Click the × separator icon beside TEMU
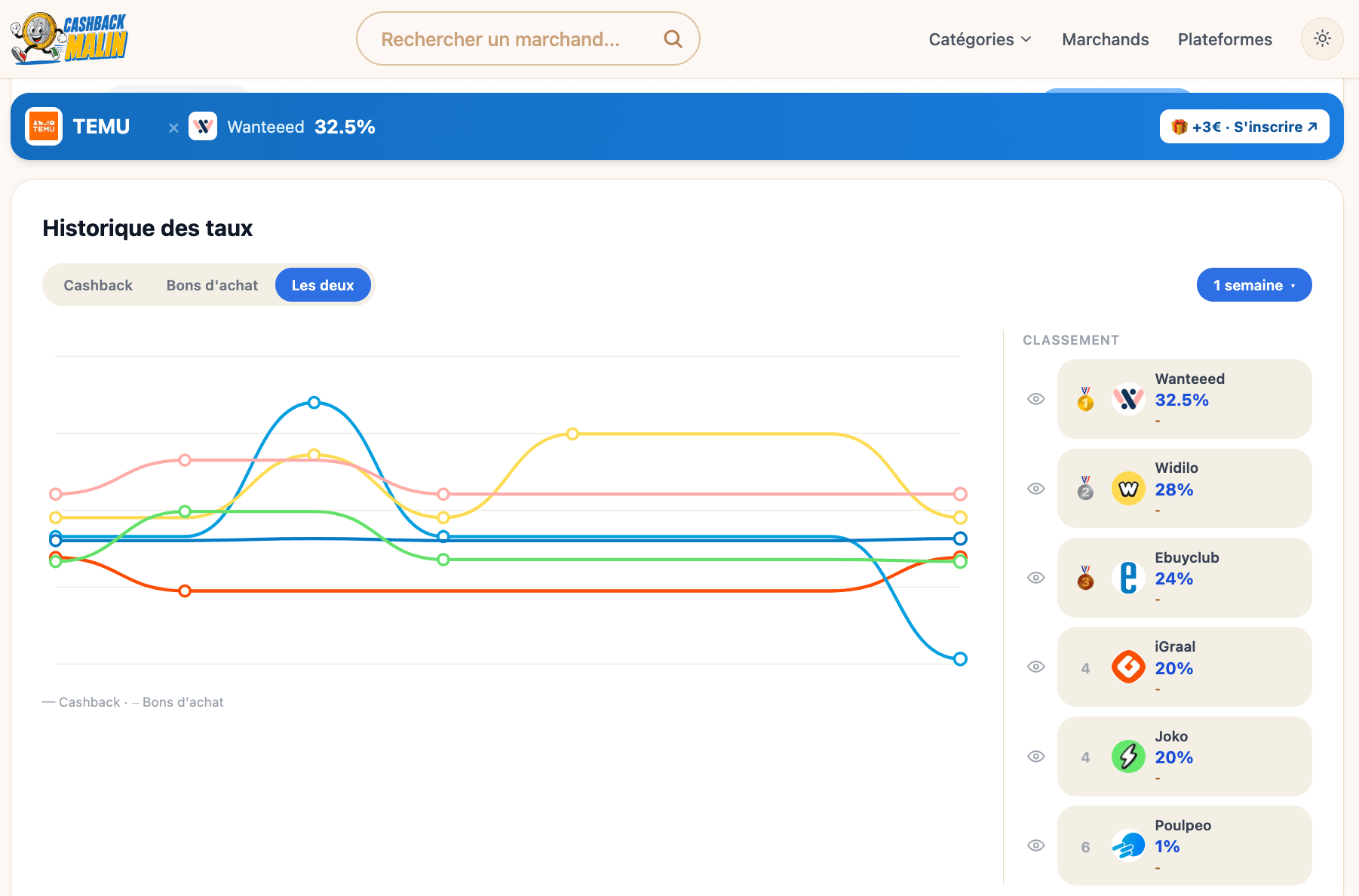 click(173, 127)
